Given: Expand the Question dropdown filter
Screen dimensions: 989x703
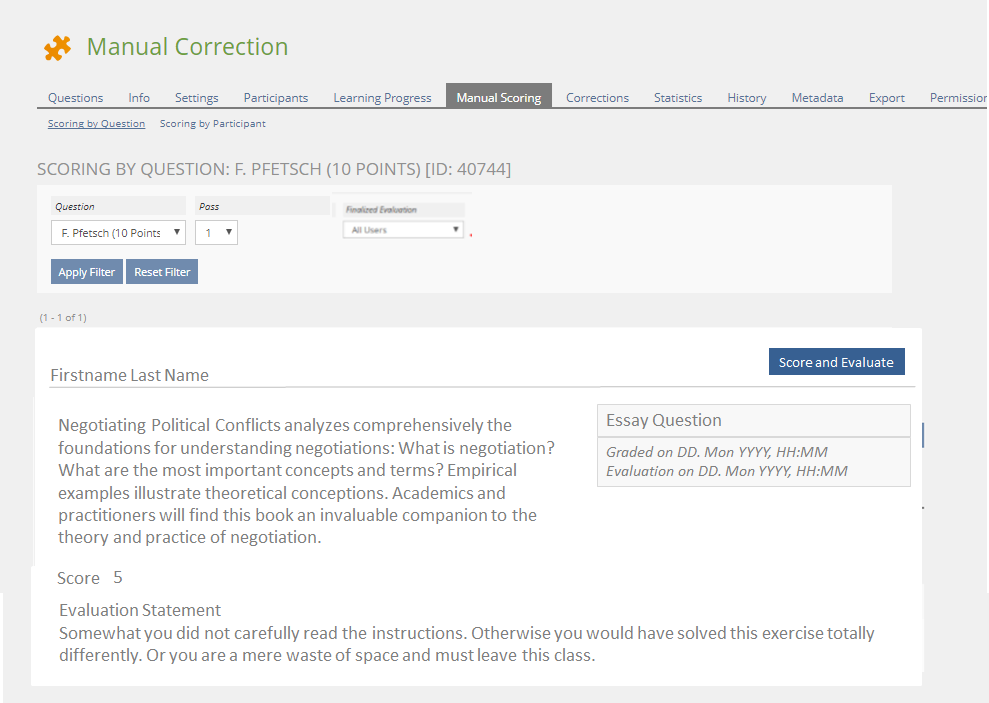Looking at the screenshot, I should click(118, 233).
